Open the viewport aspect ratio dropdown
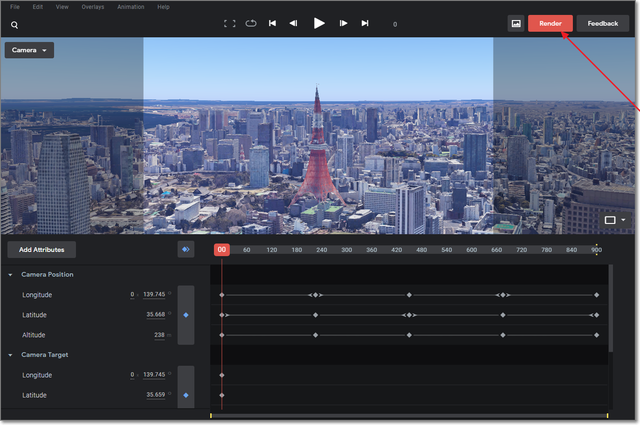The width and height of the screenshot is (640, 425). pyautogui.click(x=613, y=219)
